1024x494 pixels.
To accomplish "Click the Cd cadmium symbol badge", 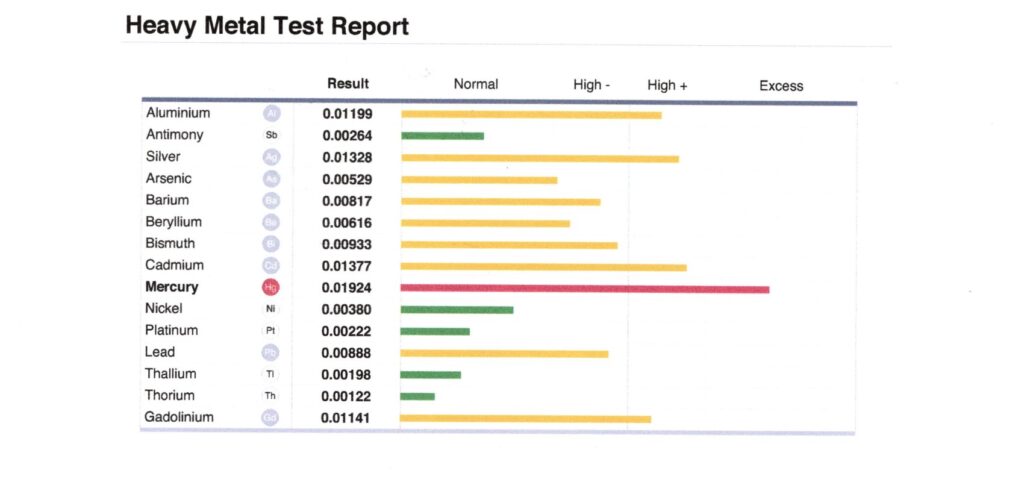I will (271, 265).
